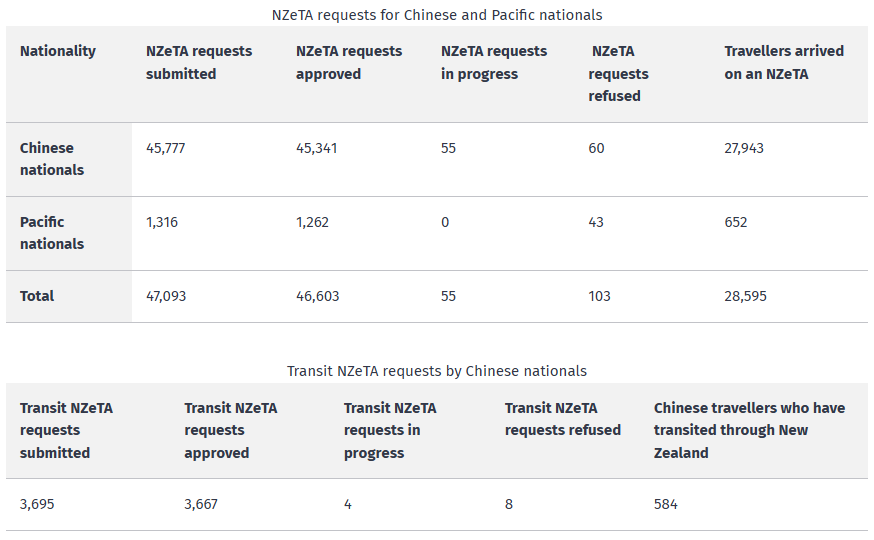
Task: Click the 1,262 approved requests cell
Action: 312,222
